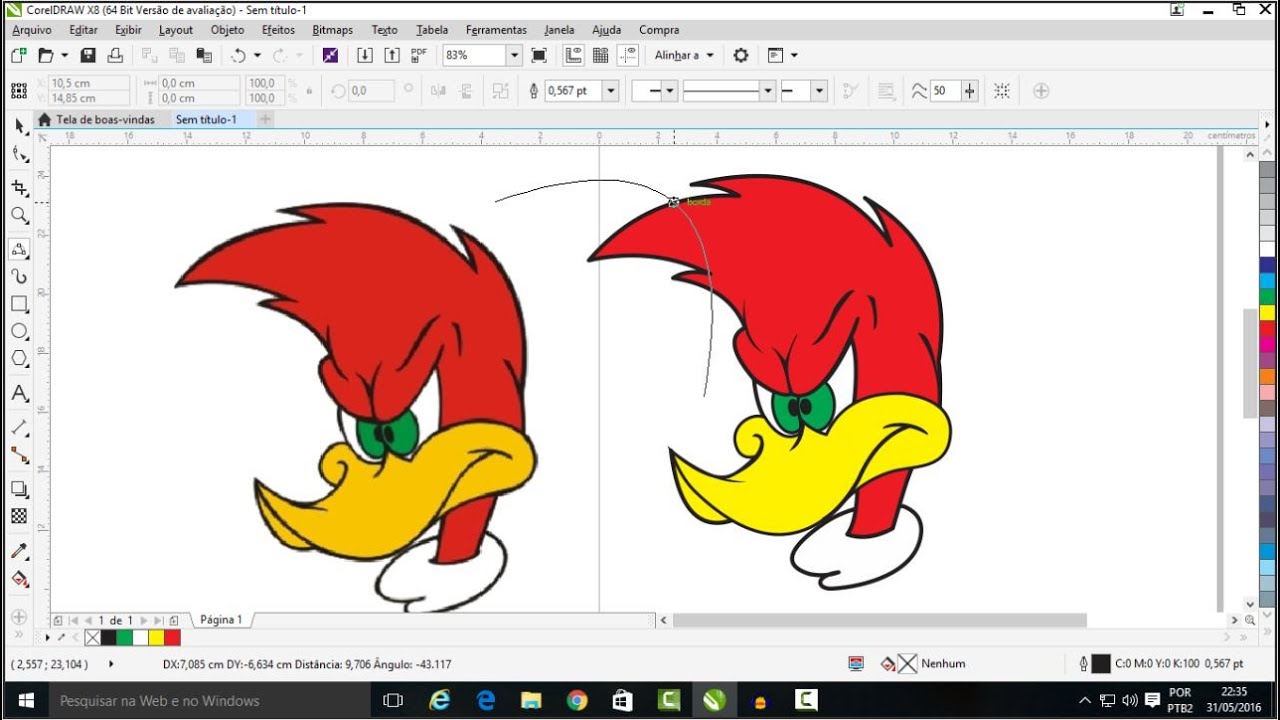
Task: Open the Efeitos menu
Action: (x=278, y=30)
